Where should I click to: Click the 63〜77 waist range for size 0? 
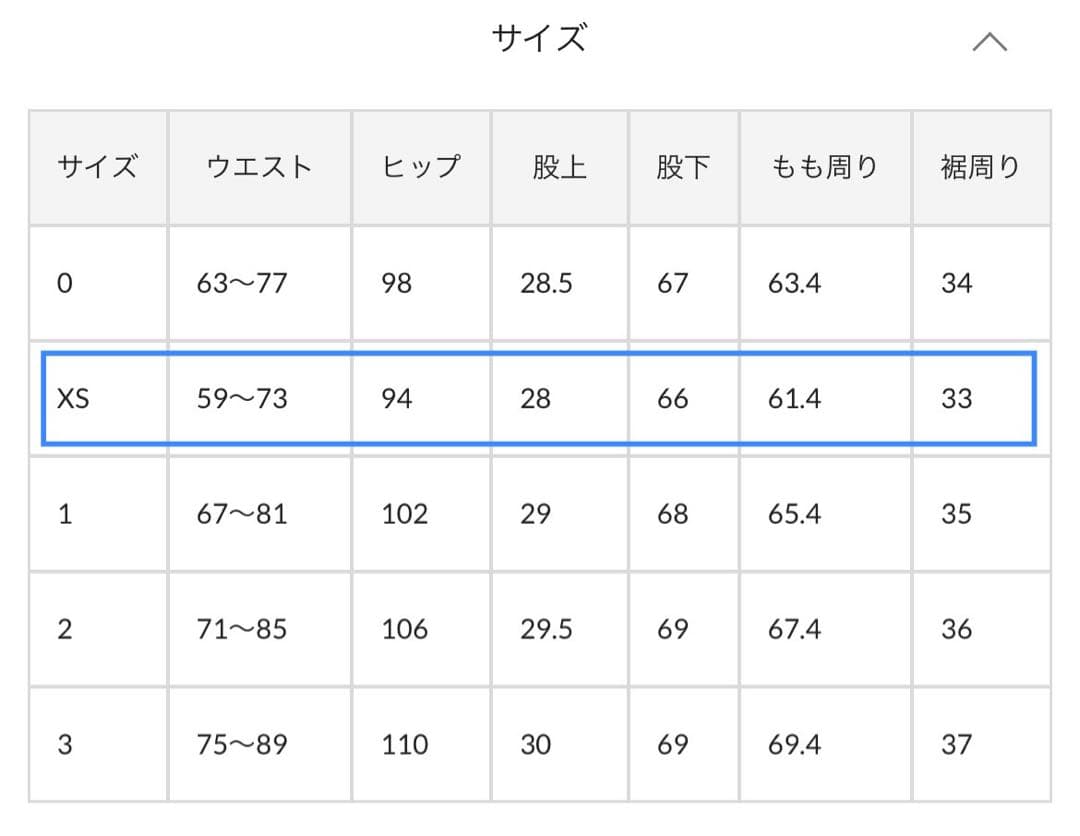(x=260, y=283)
